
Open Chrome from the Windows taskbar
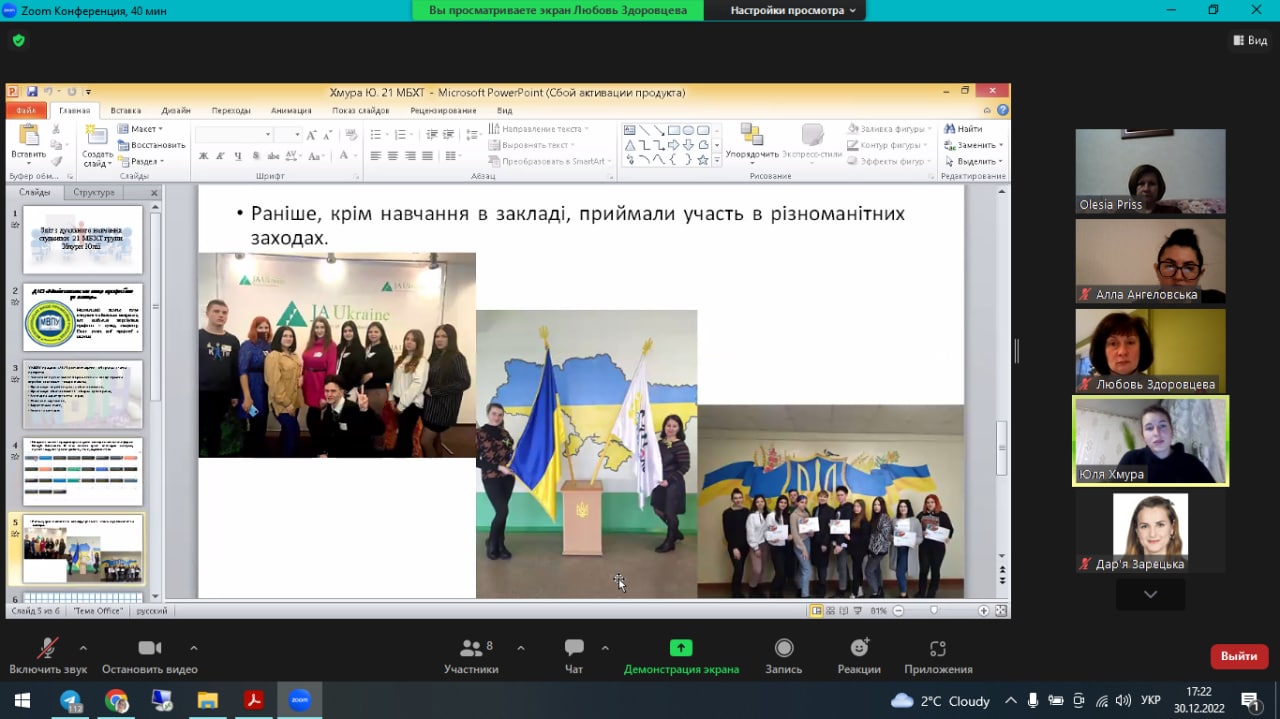[x=117, y=700]
